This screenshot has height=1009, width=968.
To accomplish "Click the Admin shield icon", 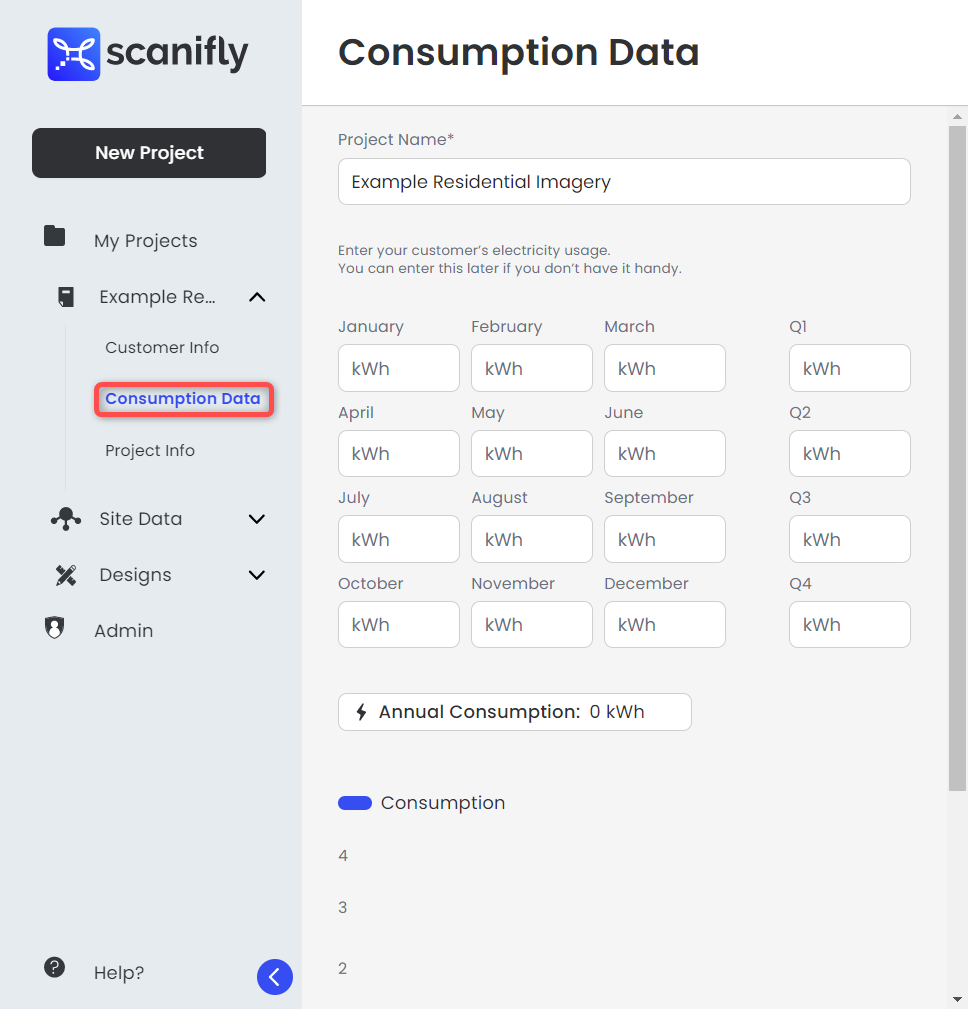I will 55,627.
